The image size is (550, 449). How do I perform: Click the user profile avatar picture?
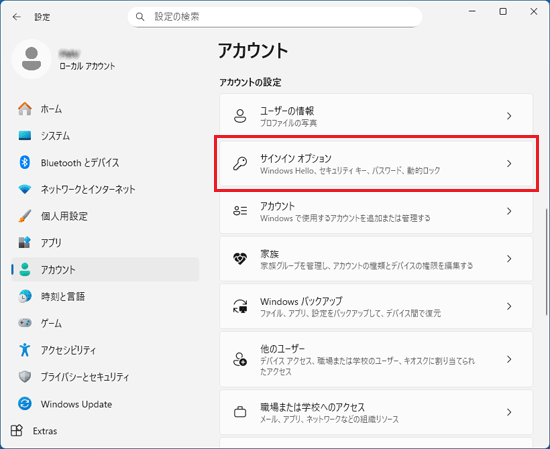32,59
